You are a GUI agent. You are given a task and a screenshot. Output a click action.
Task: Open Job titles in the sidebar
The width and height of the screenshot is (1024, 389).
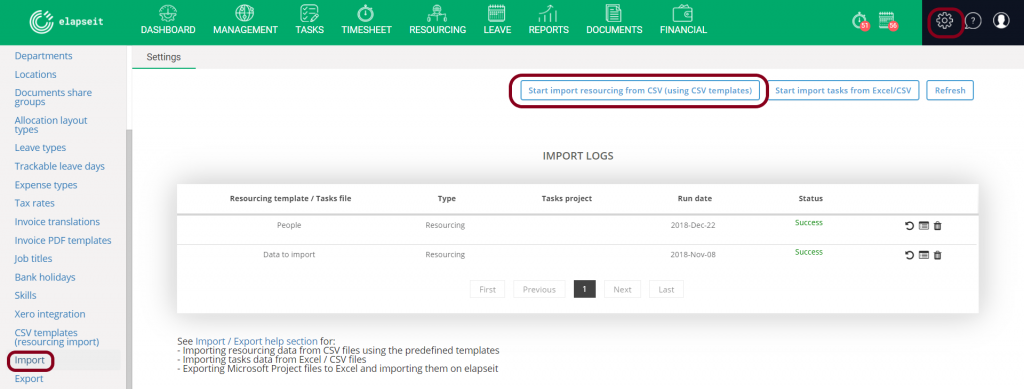pos(33,258)
